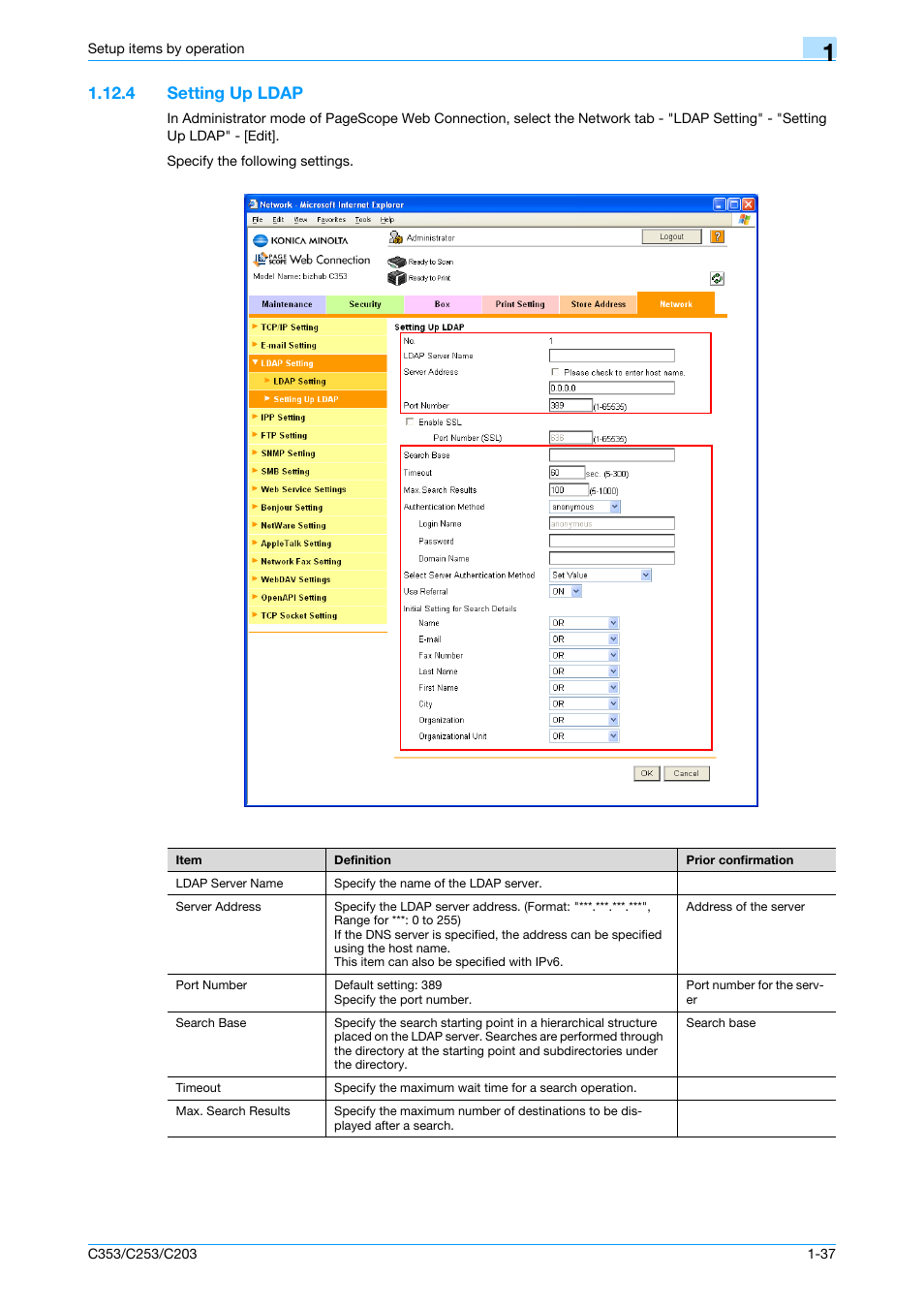Switch to the Print Setting tab
This screenshot has height=1308, width=924.
point(520,304)
